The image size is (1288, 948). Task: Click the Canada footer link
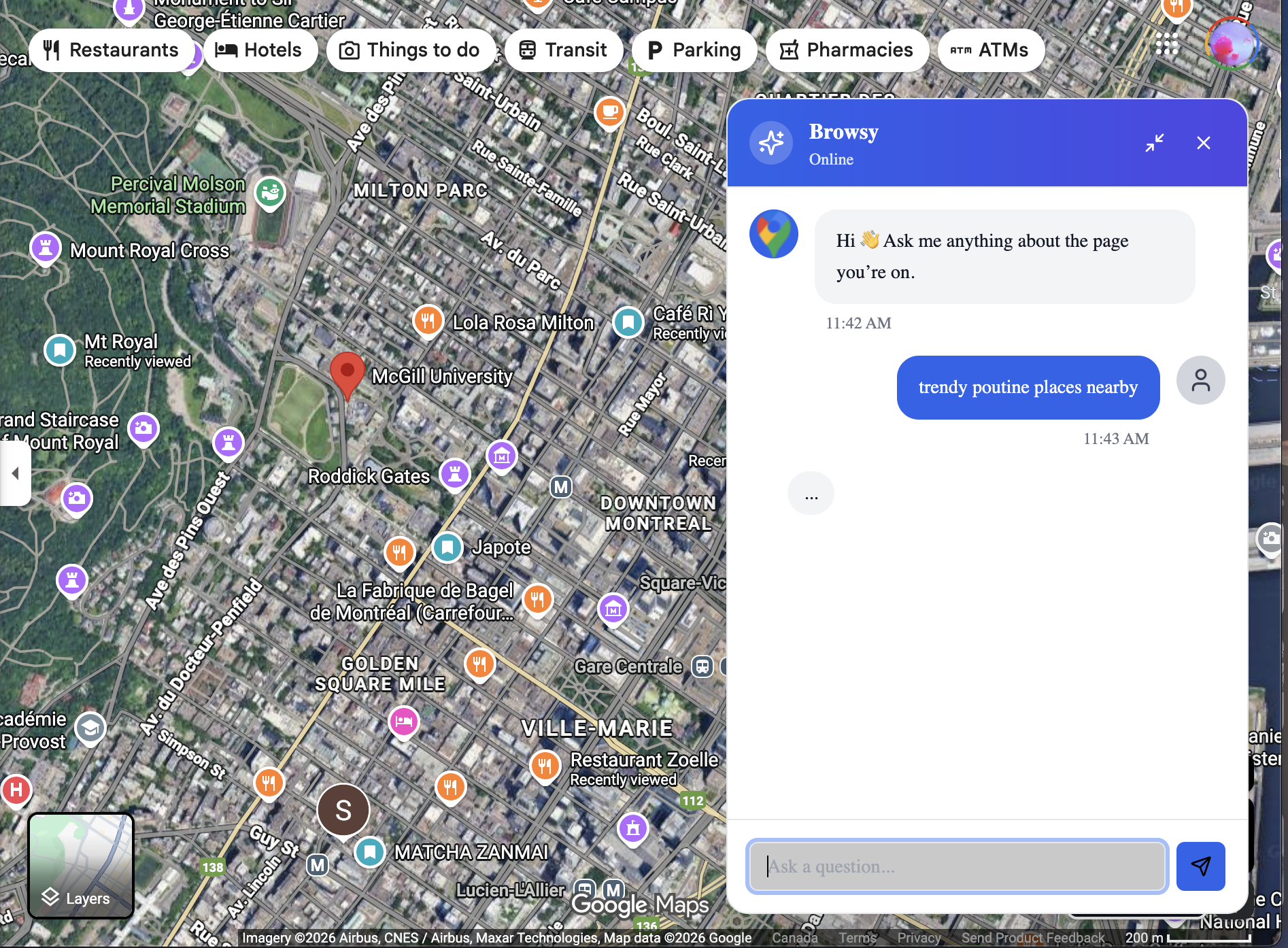794,938
